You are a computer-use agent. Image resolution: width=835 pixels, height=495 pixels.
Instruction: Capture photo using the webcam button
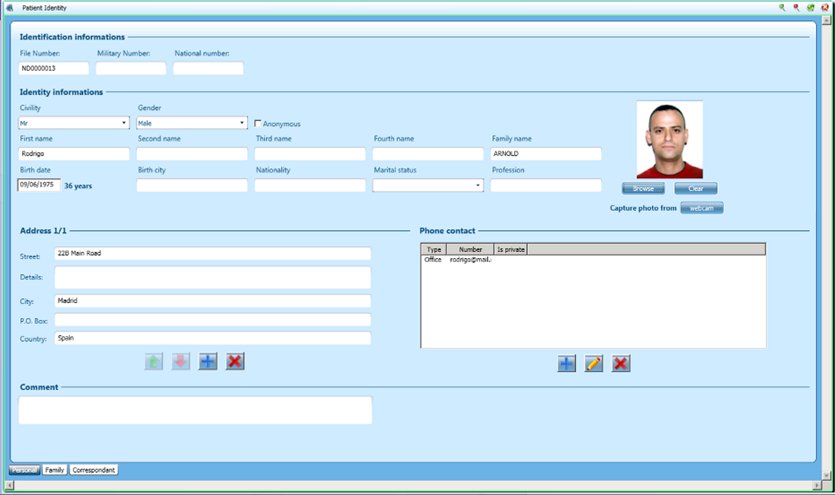coord(702,208)
